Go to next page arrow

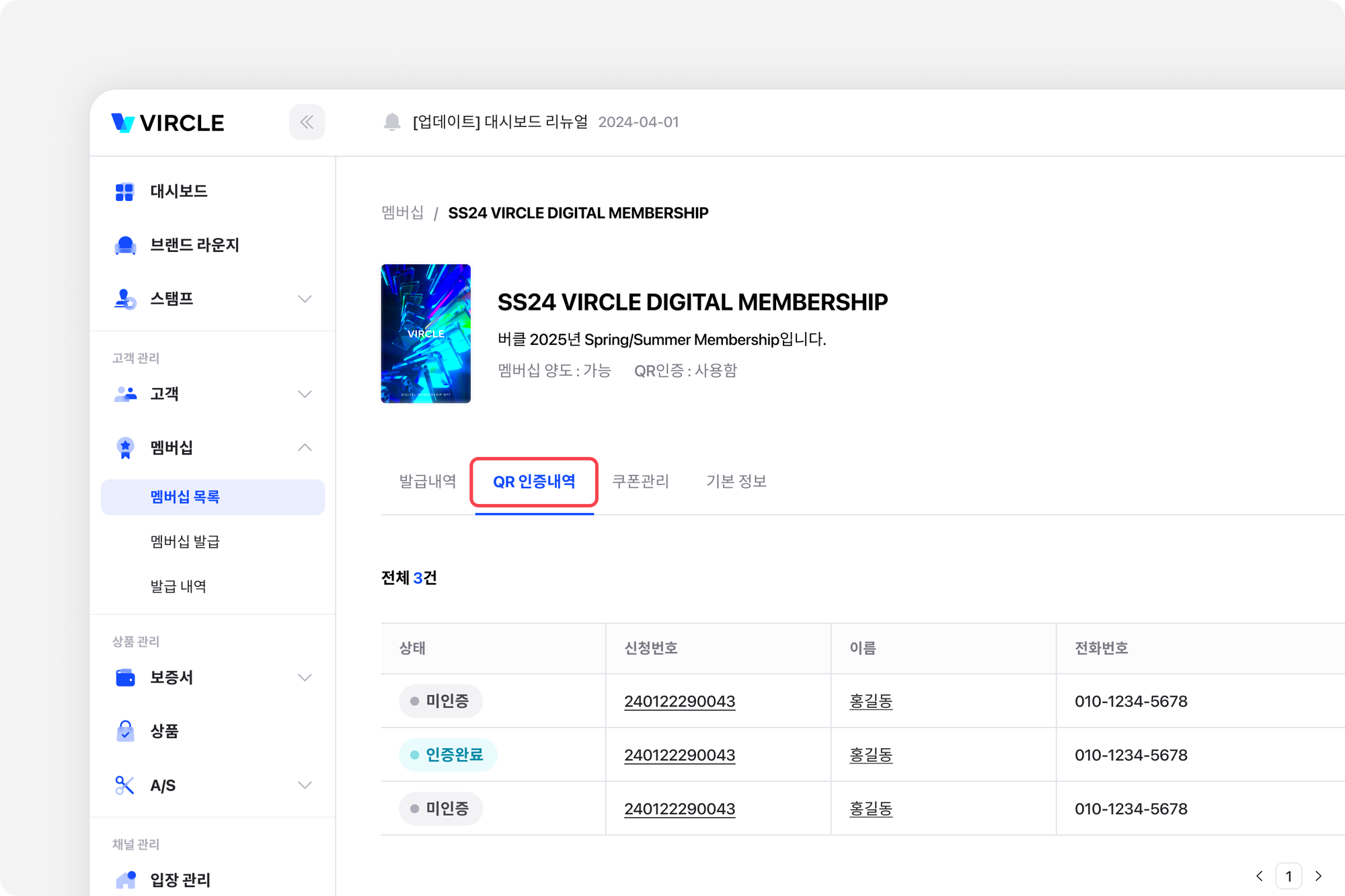tap(1318, 876)
